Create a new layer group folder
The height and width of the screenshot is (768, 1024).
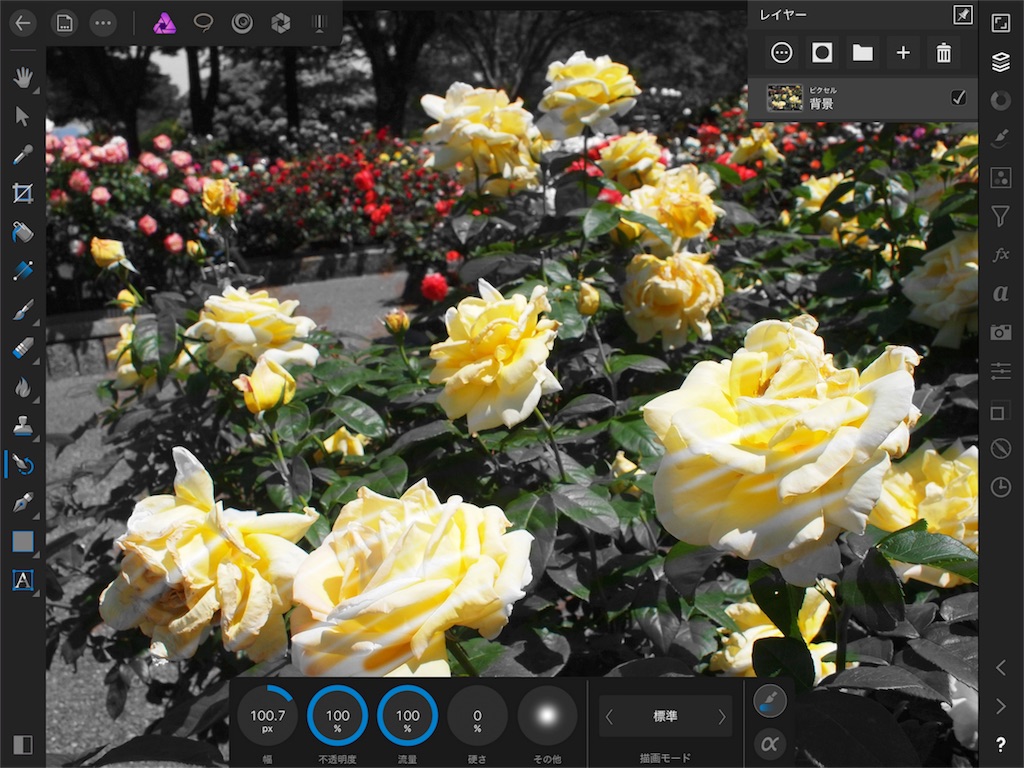coord(862,53)
